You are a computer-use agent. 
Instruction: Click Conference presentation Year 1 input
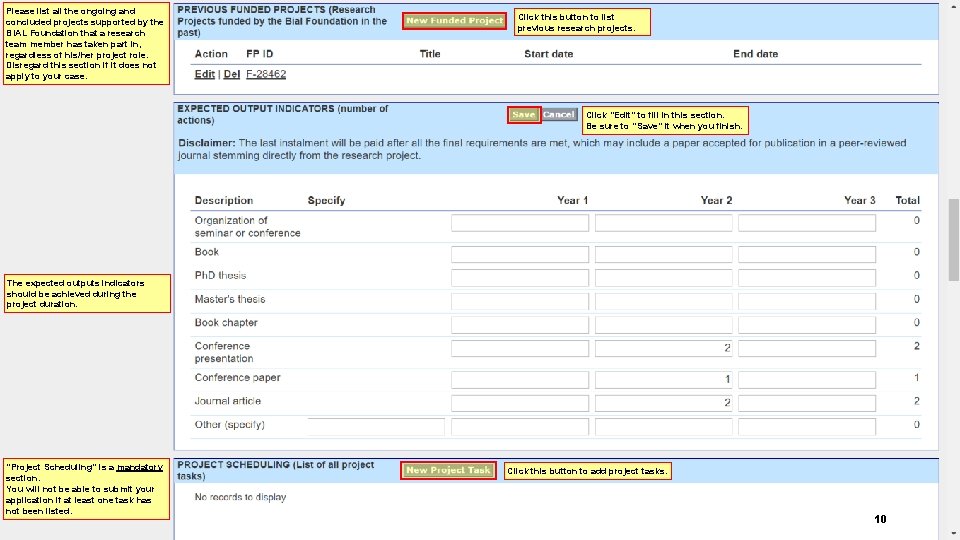coord(520,348)
